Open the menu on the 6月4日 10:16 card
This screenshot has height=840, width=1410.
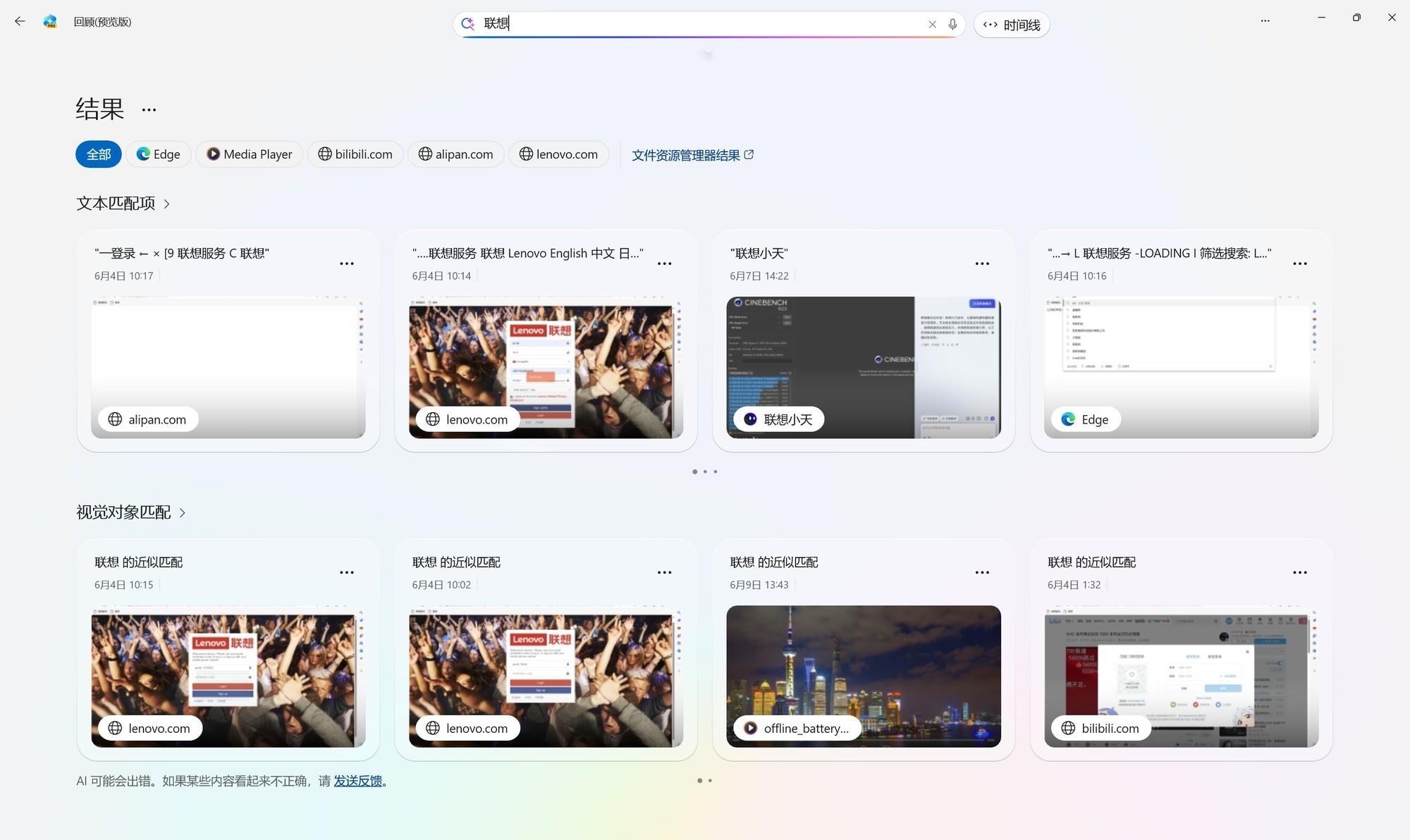tap(1300, 264)
